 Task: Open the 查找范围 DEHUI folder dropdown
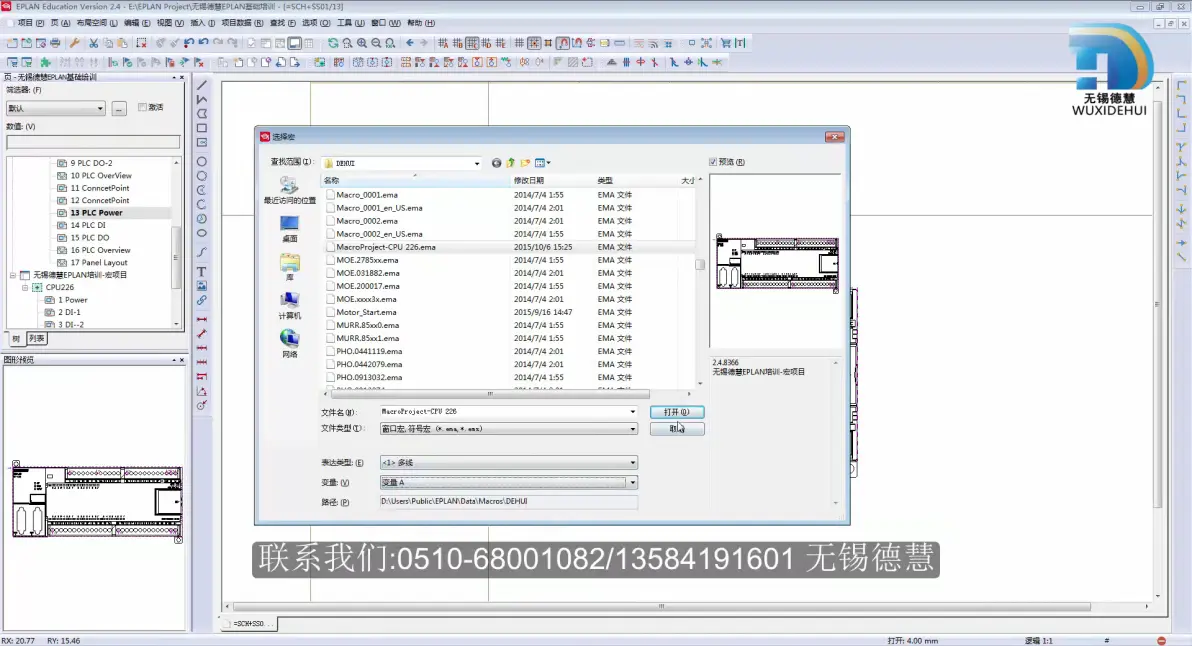click(477, 163)
